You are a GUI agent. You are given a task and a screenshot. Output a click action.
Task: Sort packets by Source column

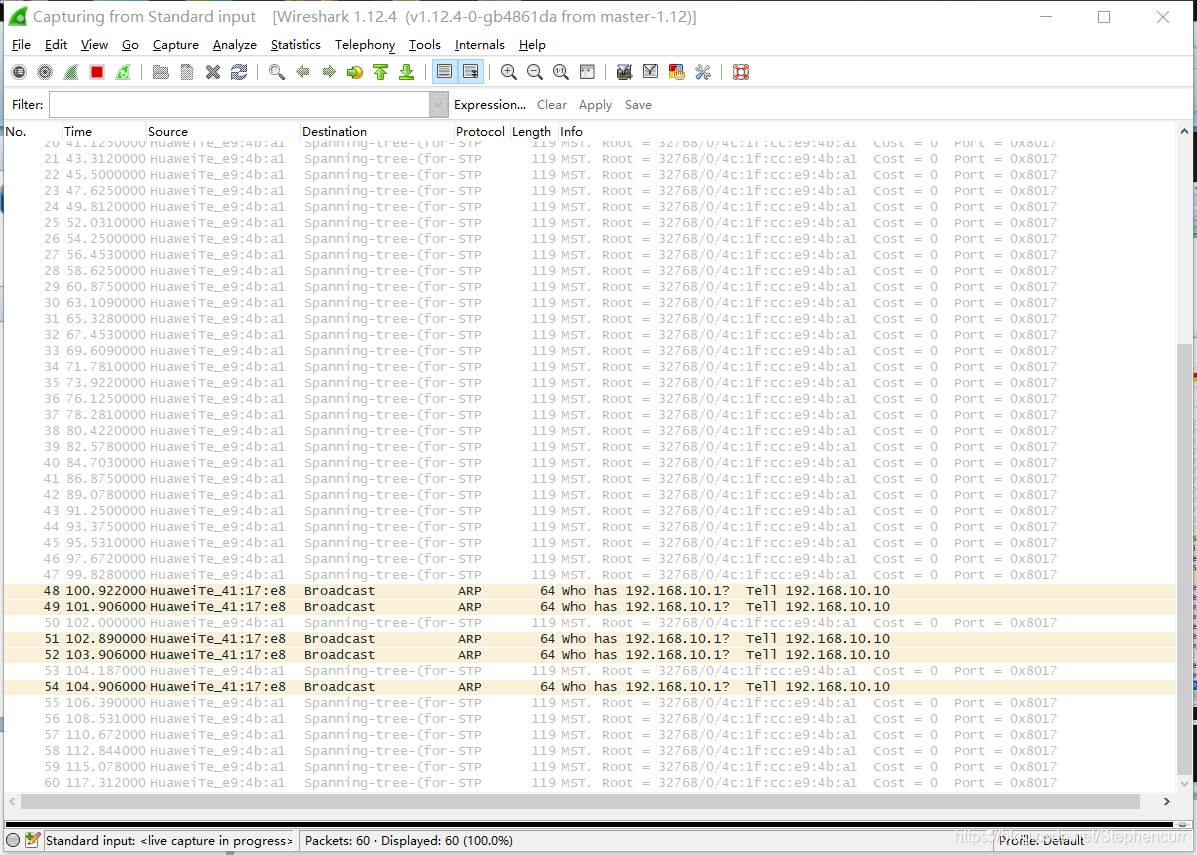[223, 131]
